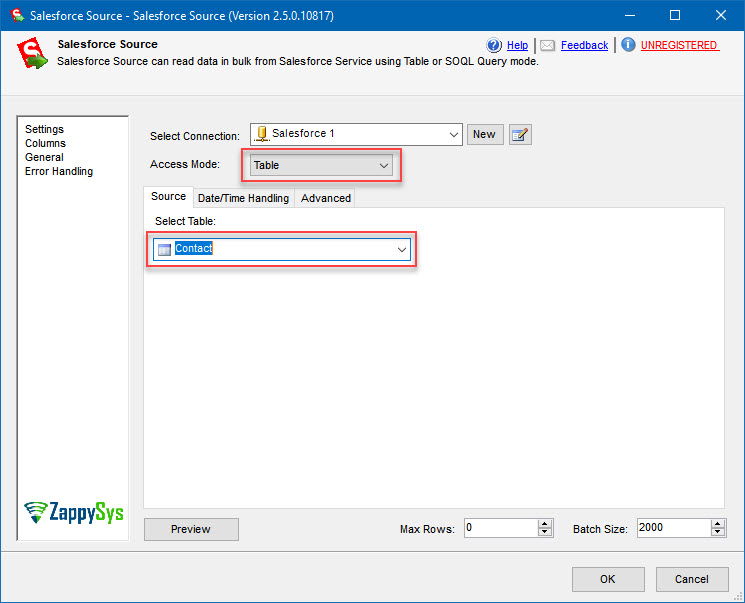Select Settings in the left panel
Image resolution: width=745 pixels, height=603 pixels.
44,129
